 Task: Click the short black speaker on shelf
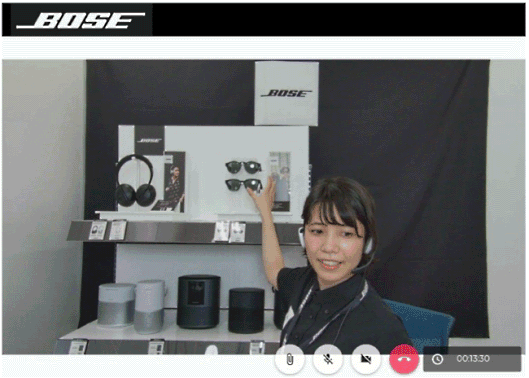point(246,310)
